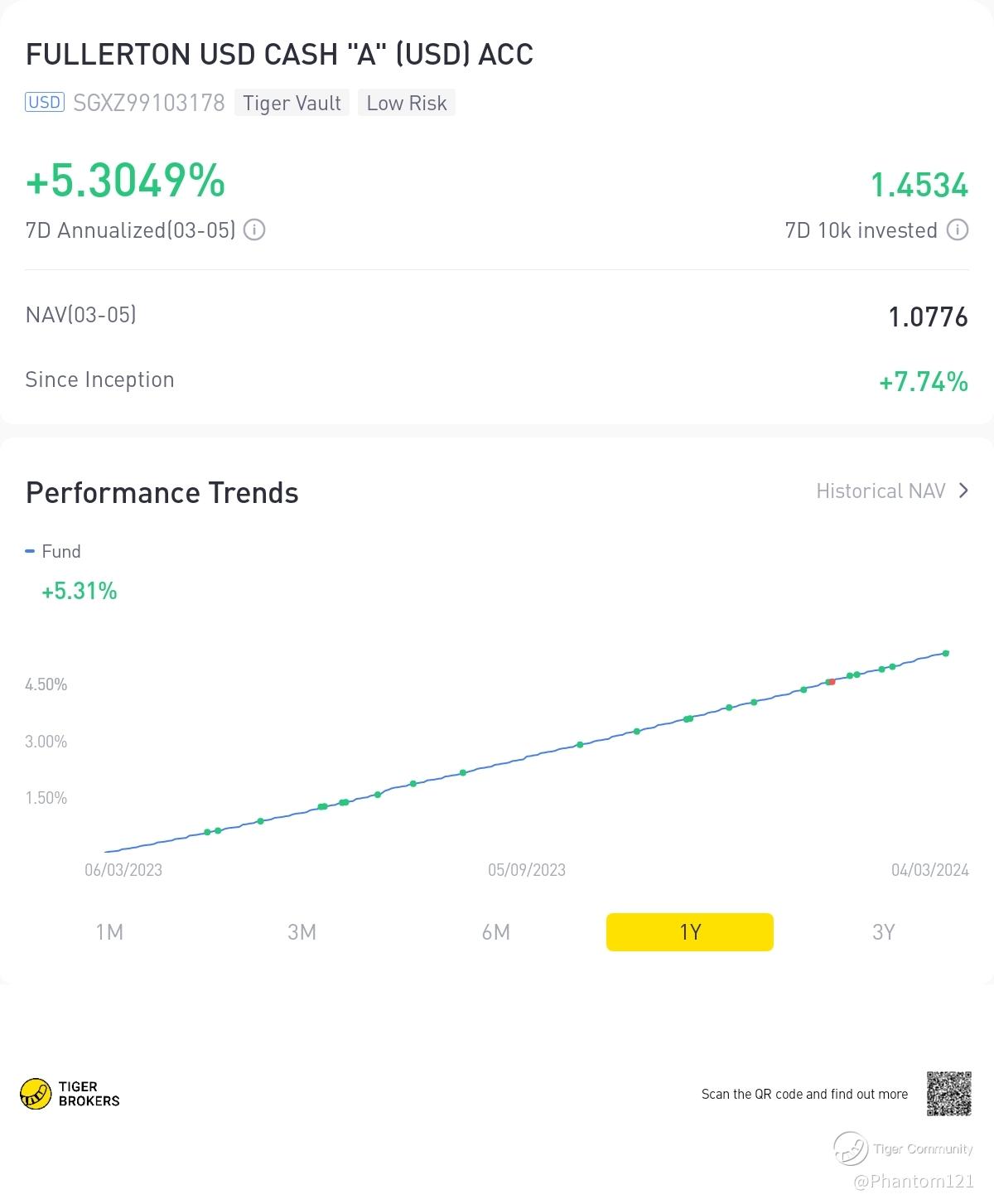Show the 6M performance period
This screenshot has width=994, height=1204.
pos(496,932)
